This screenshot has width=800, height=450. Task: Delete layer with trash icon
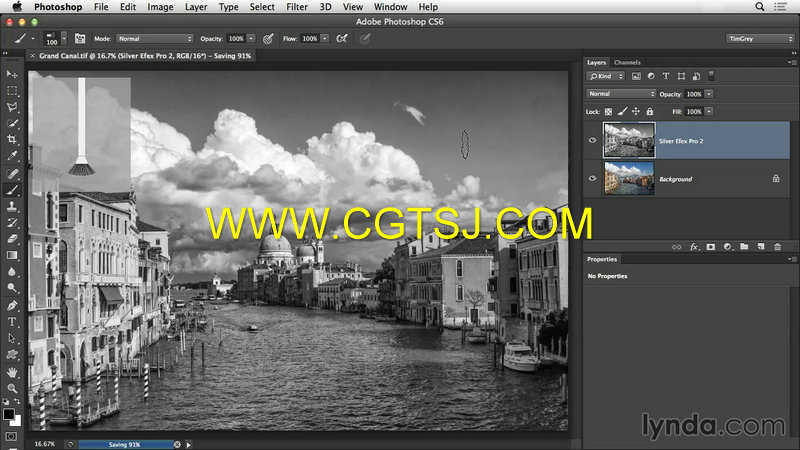(x=778, y=247)
